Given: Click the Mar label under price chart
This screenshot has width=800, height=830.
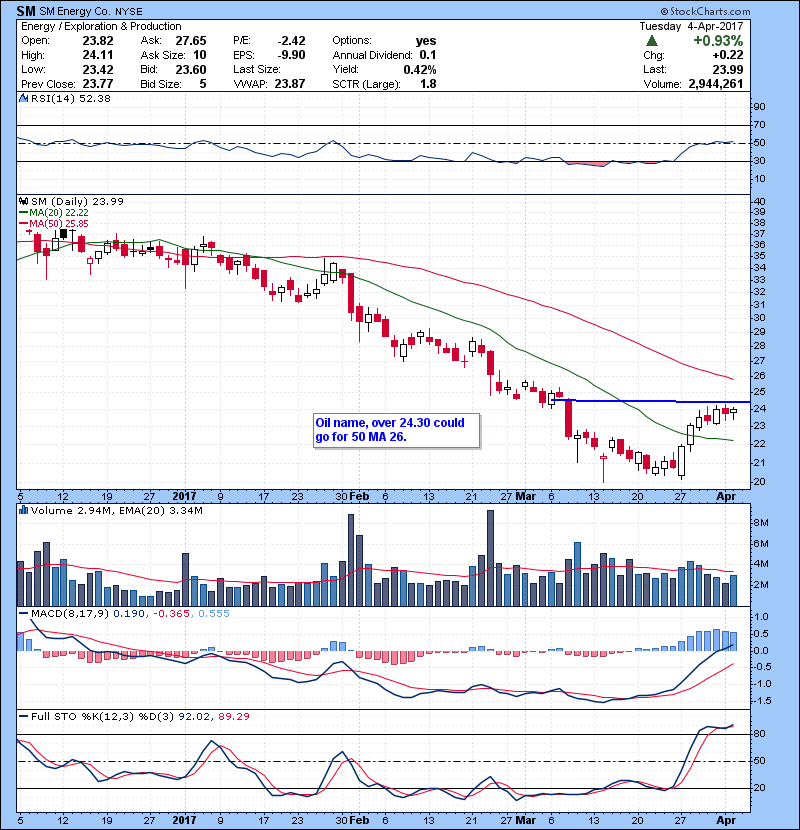Looking at the screenshot, I should point(526,497).
